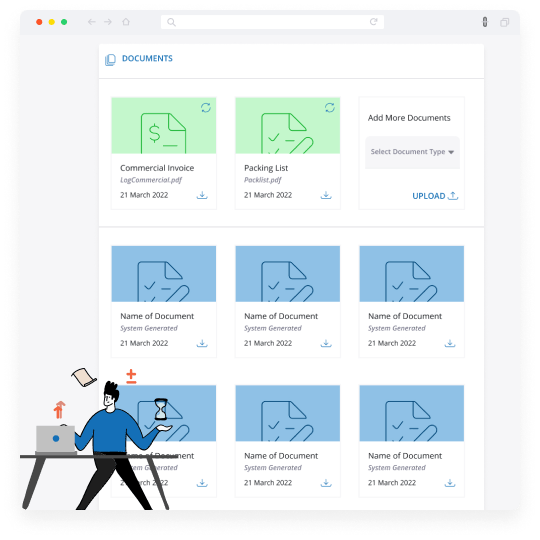This screenshot has width=540, height=540.
Task: Open first-row right blue document thumbnail
Action: pos(412,274)
